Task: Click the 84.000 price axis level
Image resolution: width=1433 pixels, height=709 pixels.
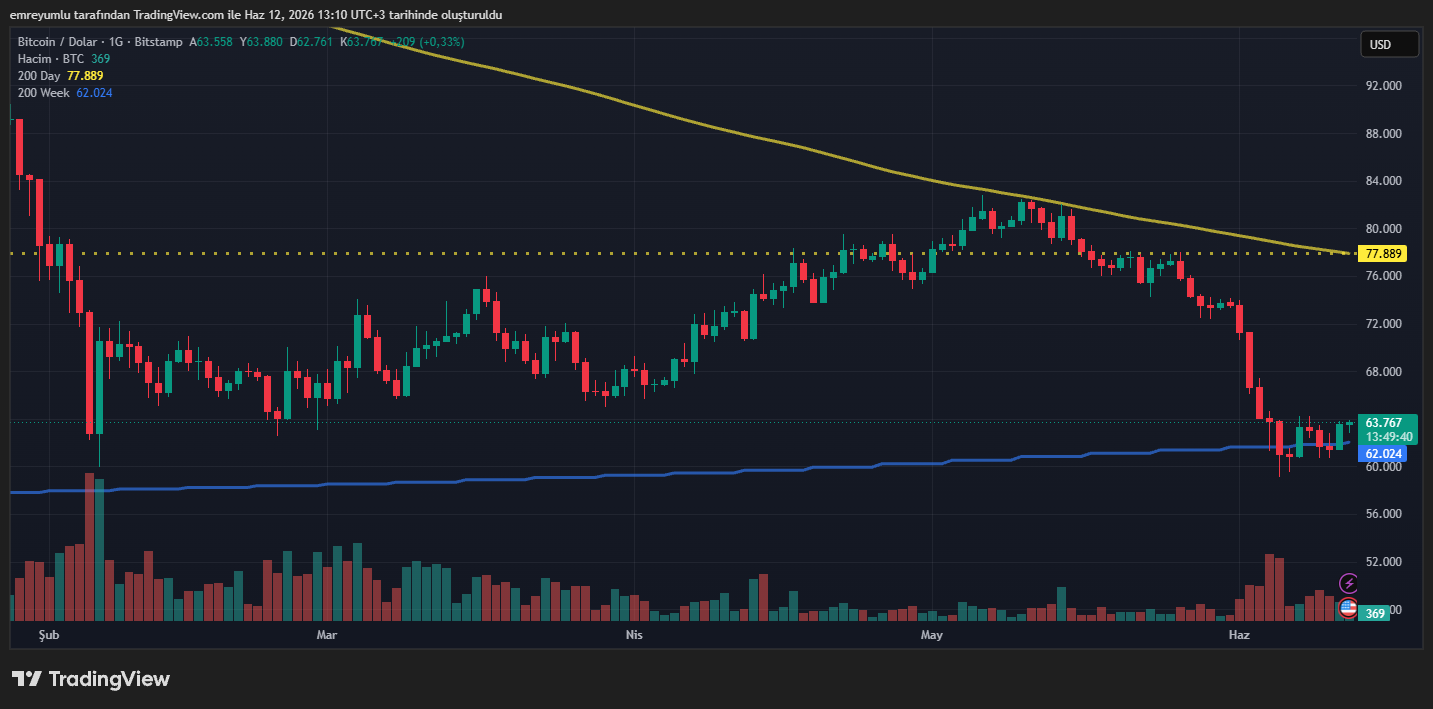Action: point(1384,181)
